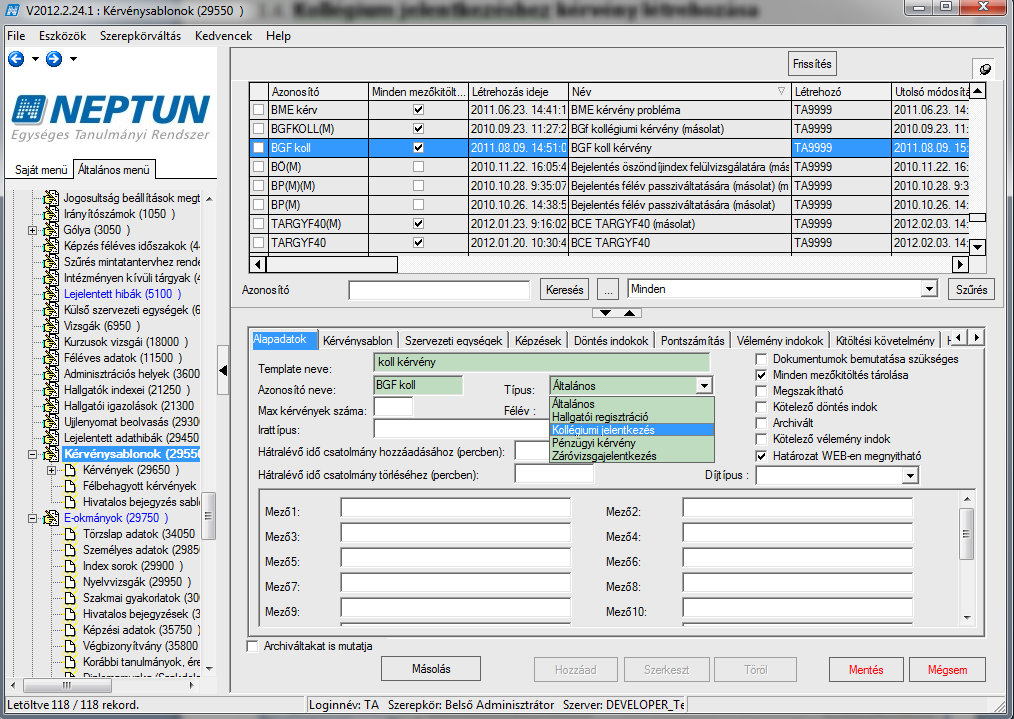Viewport: 1014px width, 719px height.
Task: Open the forward arrow history dropdown
Action: coord(73,59)
